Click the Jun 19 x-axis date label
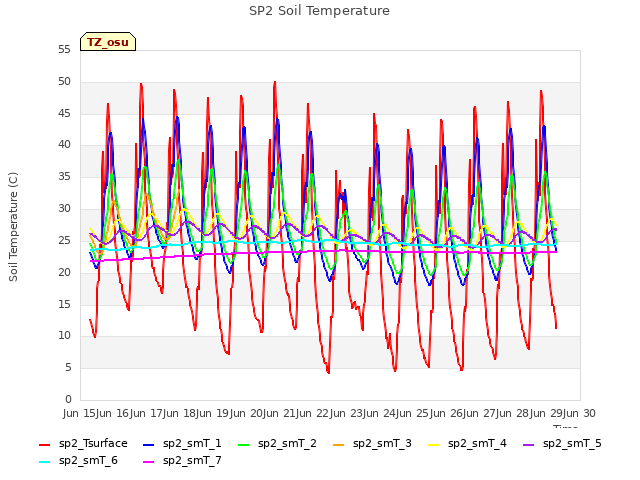Screen dimensions: 640x480 pyautogui.click(x=213, y=413)
